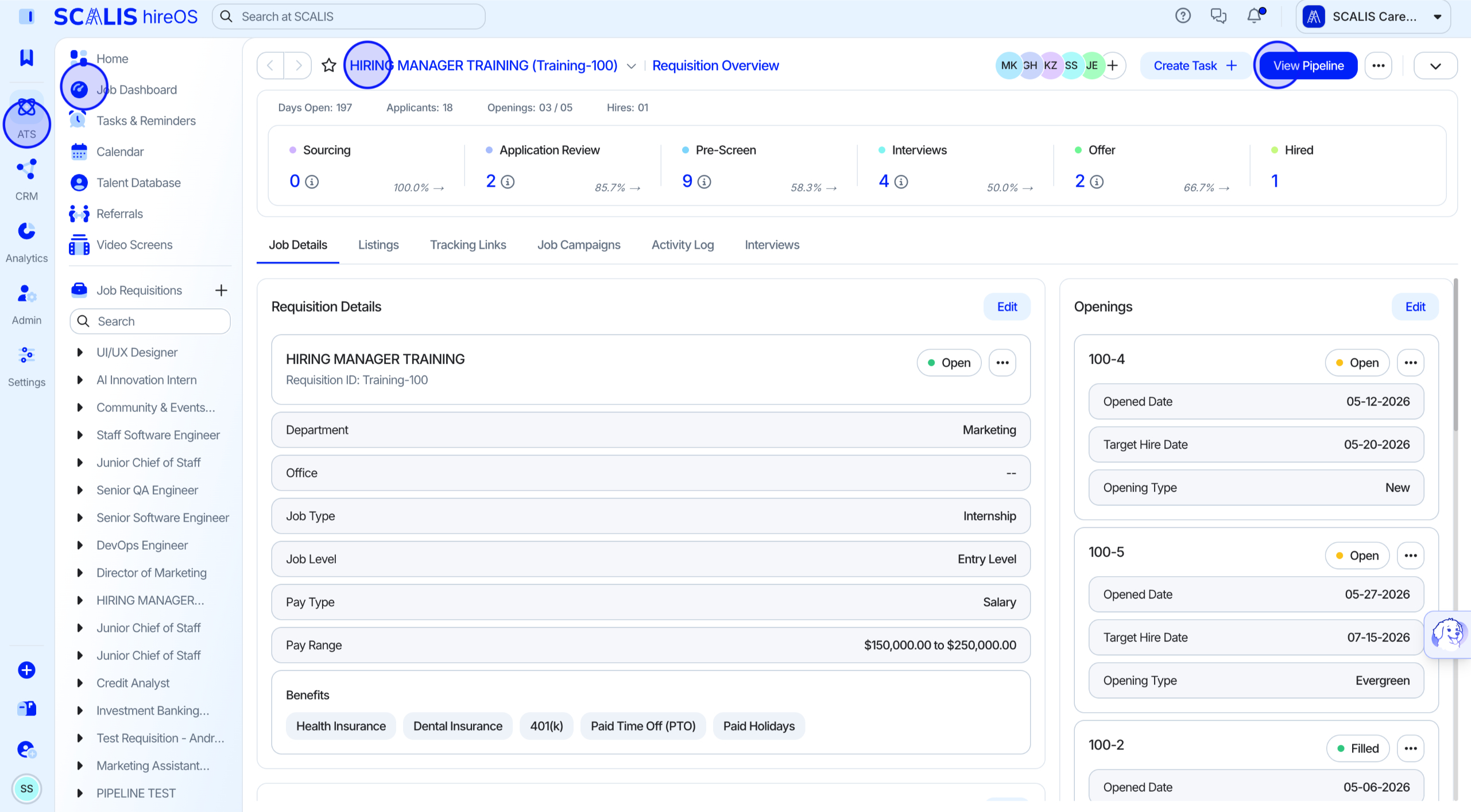The width and height of the screenshot is (1471, 812).
Task: Open ellipsis menu for opening 100-5
Action: click(1410, 555)
